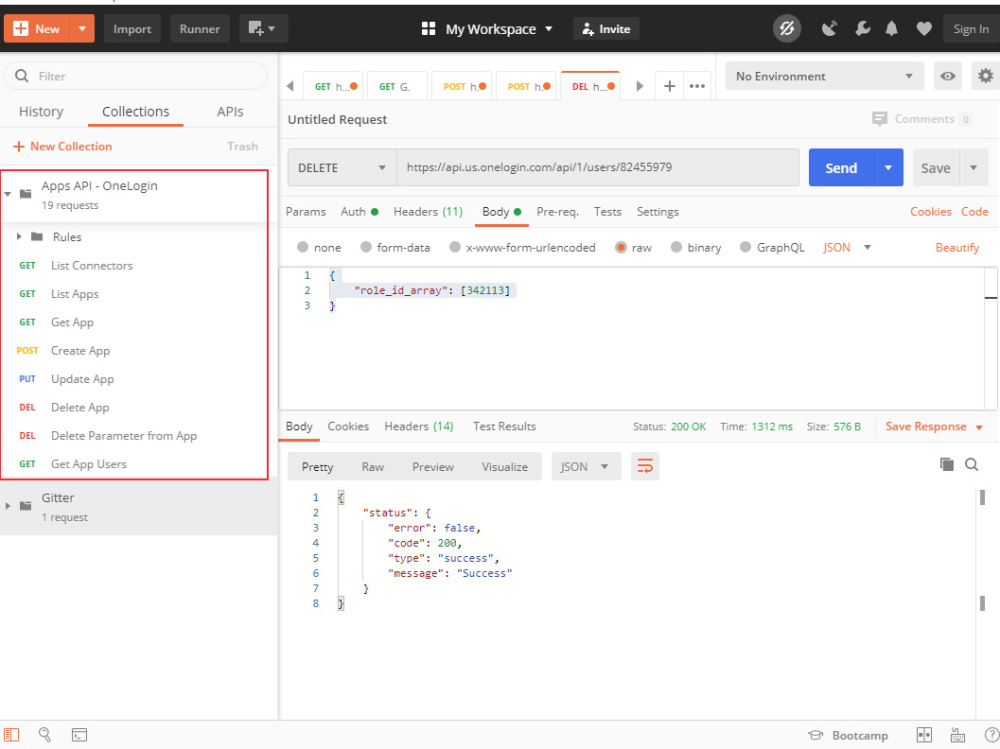Open the response JSON format dropdown

(585, 466)
